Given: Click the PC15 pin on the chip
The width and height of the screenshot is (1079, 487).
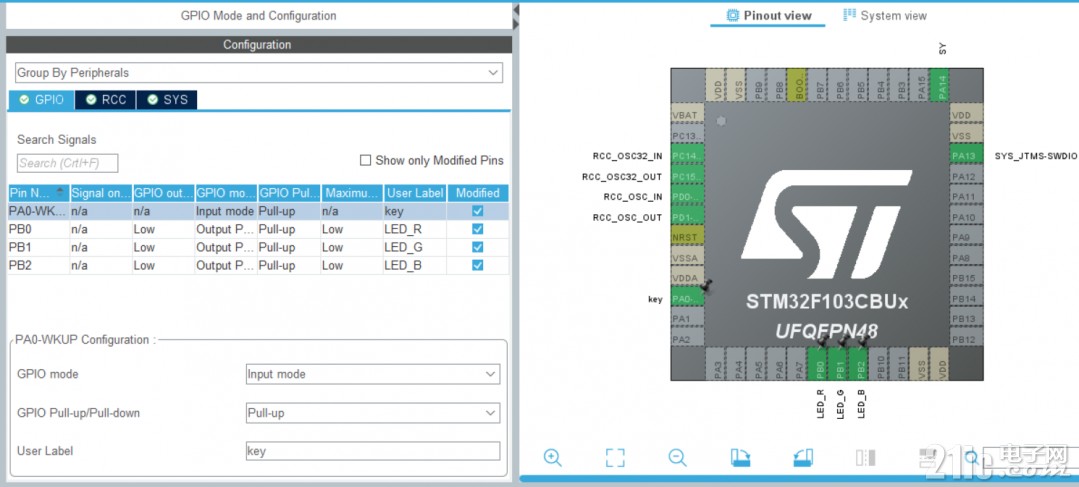Looking at the screenshot, I should point(687,177).
